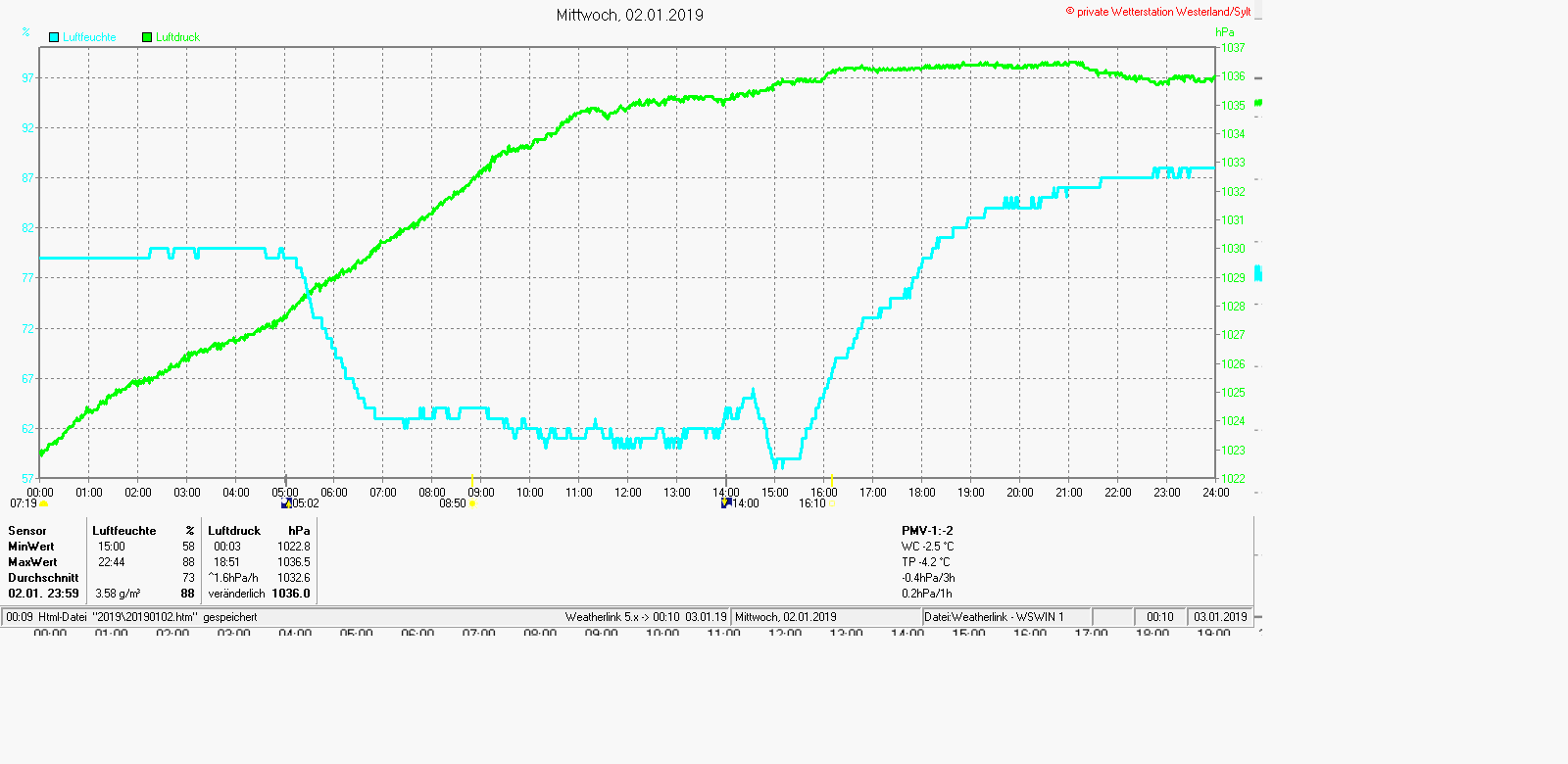
Task: Click the "Mittwoch, 02.01.2019" status bar panel
Action: [x=827, y=617]
